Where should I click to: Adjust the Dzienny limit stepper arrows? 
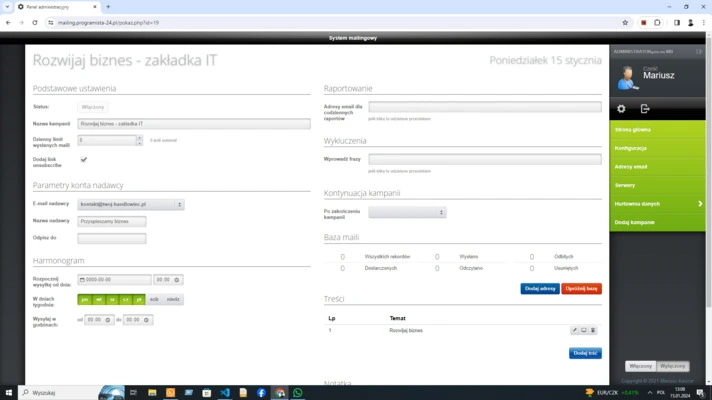click(x=139, y=140)
